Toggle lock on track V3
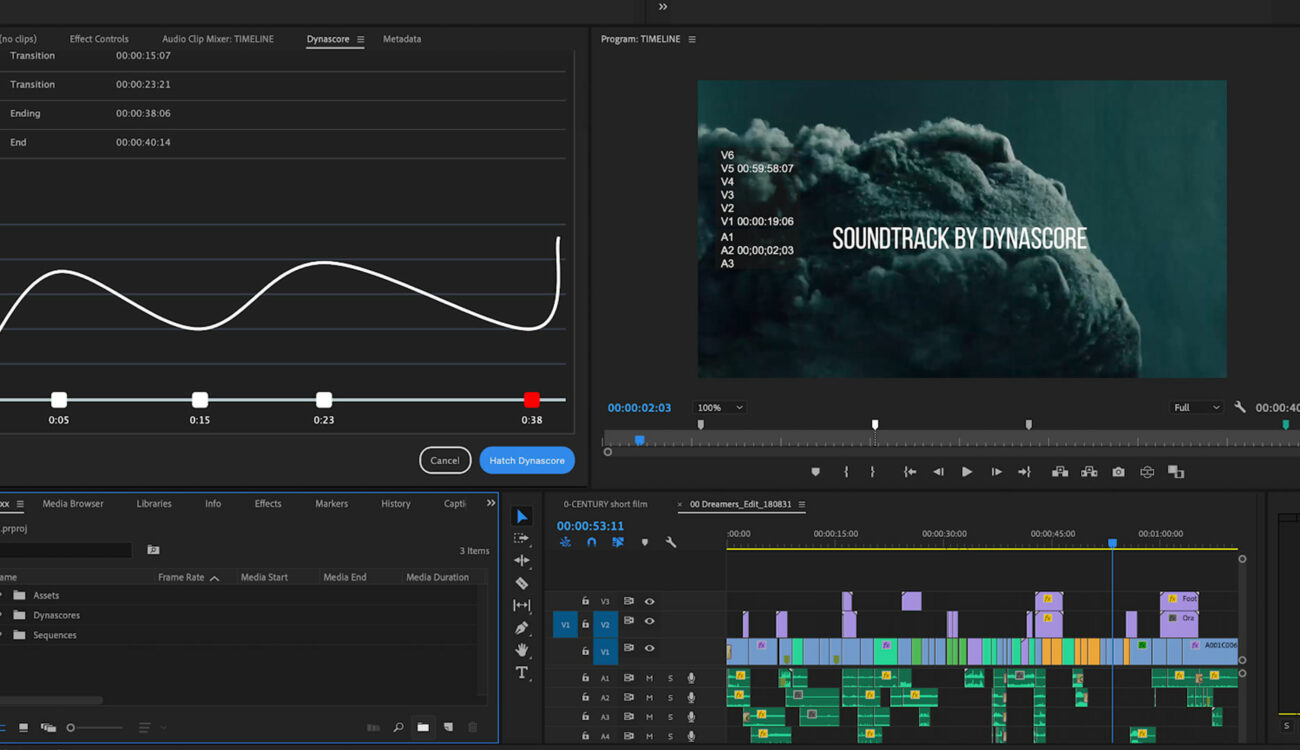The width and height of the screenshot is (1300, 750). click(x=585, y=601)
